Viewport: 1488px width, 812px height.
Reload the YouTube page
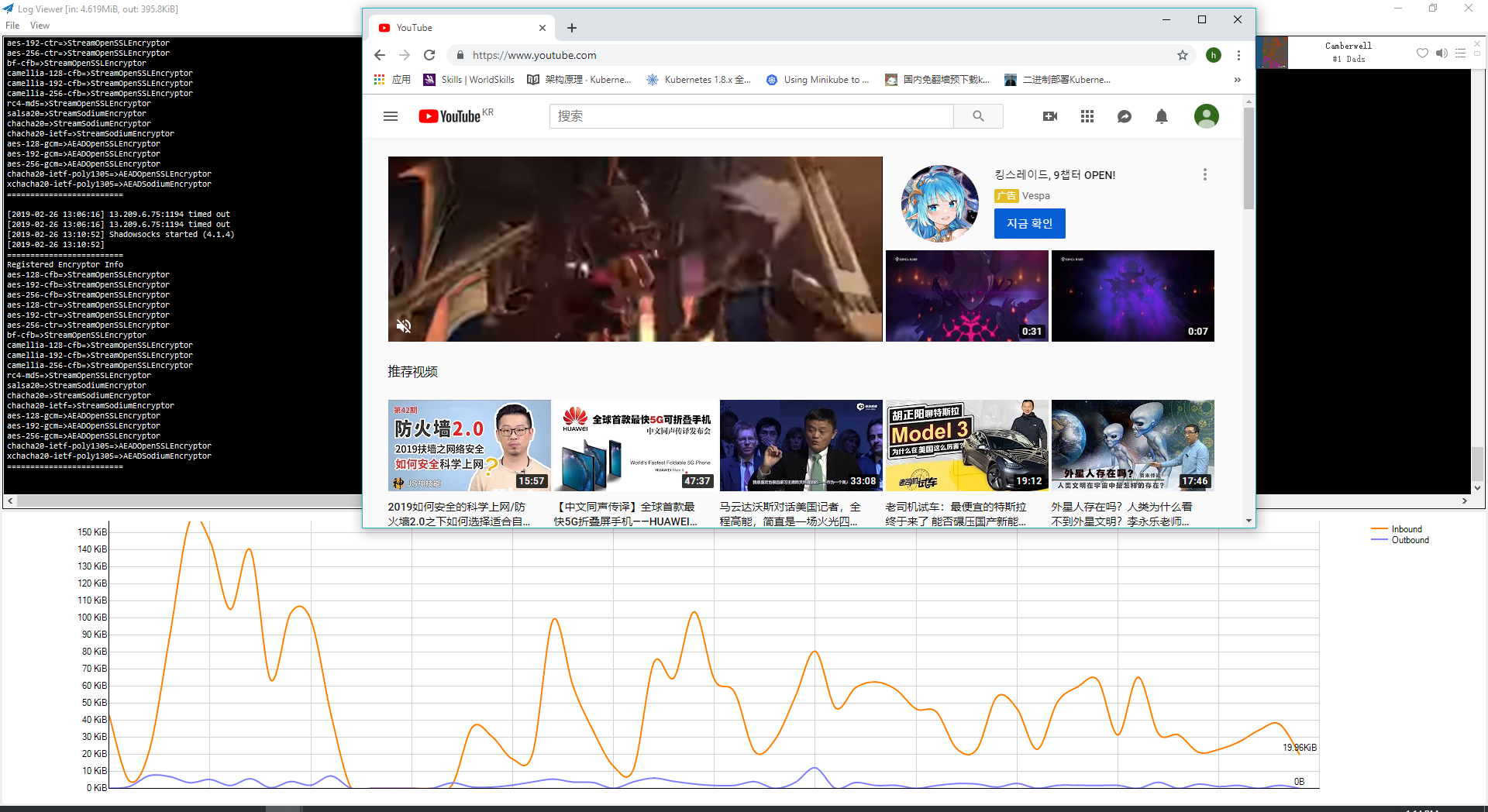click(x=429, y=55)
